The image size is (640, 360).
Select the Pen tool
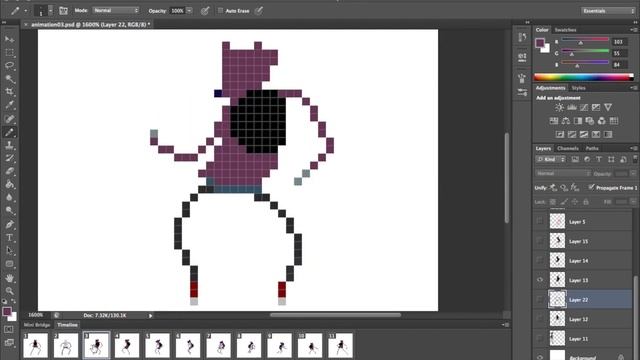click(9, 224)
